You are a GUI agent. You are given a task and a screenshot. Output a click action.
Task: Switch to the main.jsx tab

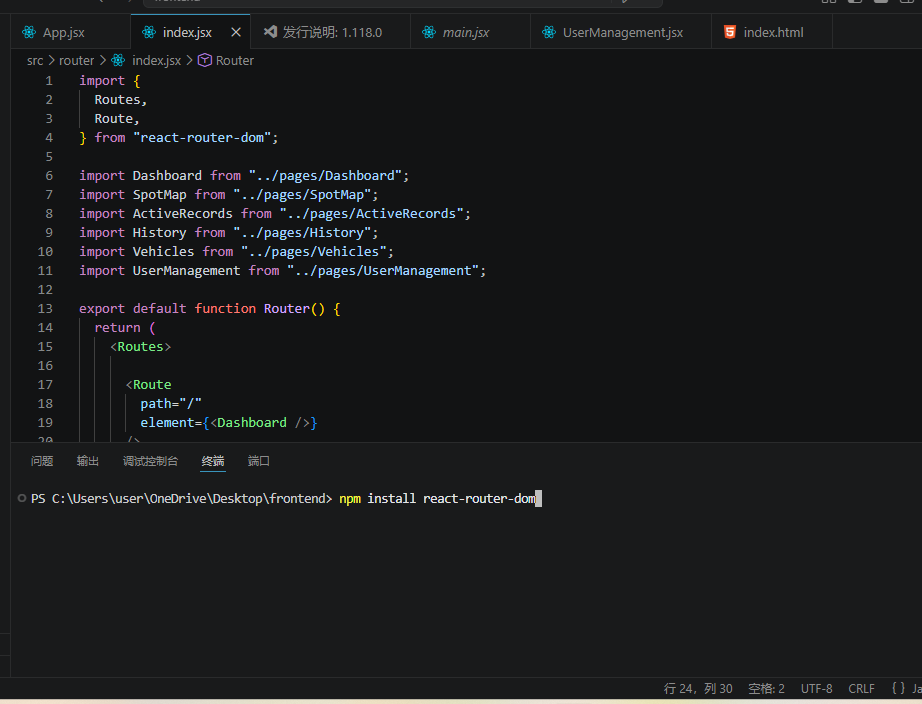click(466, 33)
